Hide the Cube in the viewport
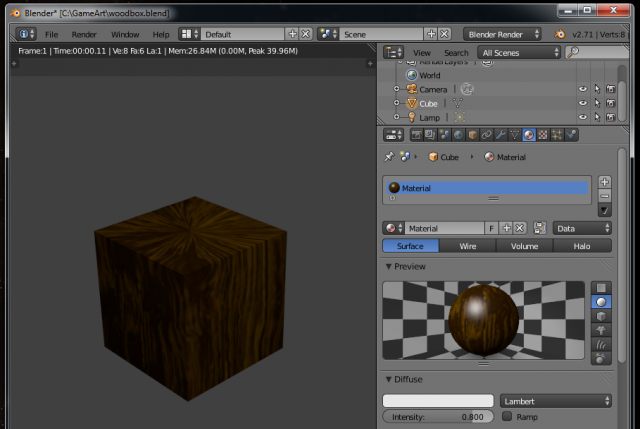The height and width of the screenshot is (429, 640). point(582,103)
